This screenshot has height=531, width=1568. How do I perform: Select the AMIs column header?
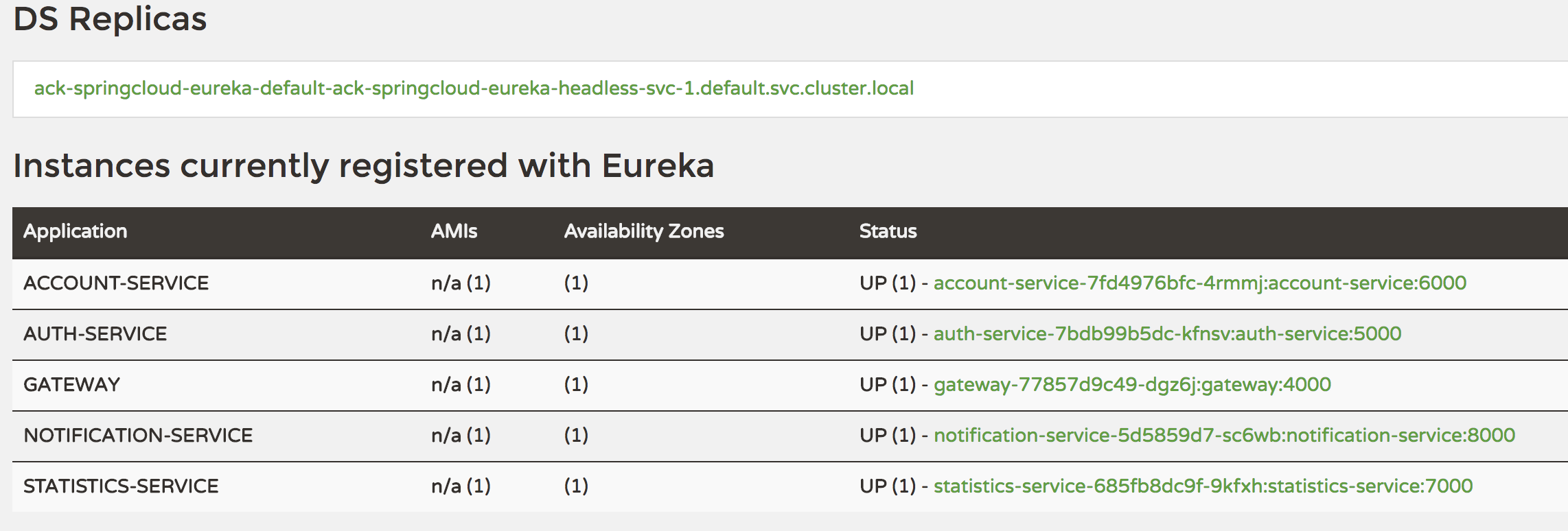coord(454,231)
